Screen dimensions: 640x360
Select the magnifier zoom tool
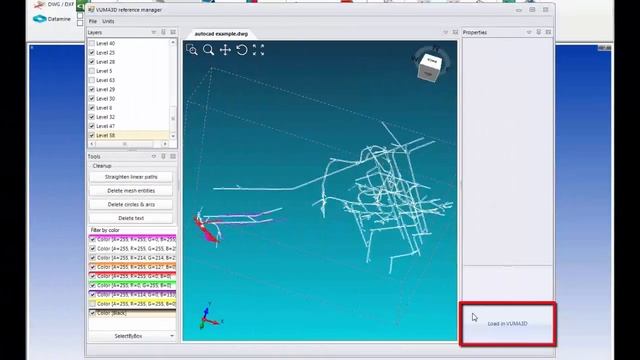[x=209, y=50]
